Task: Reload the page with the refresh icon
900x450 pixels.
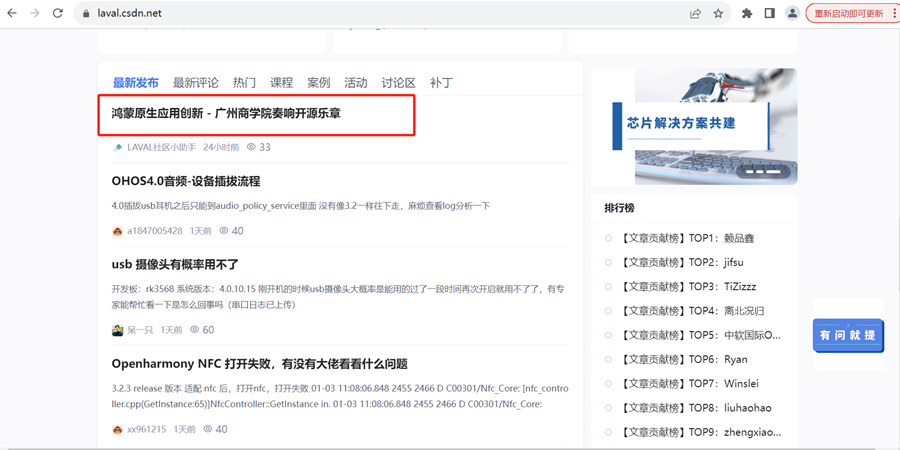Action: pyautogui.click(x=57, y=14)
